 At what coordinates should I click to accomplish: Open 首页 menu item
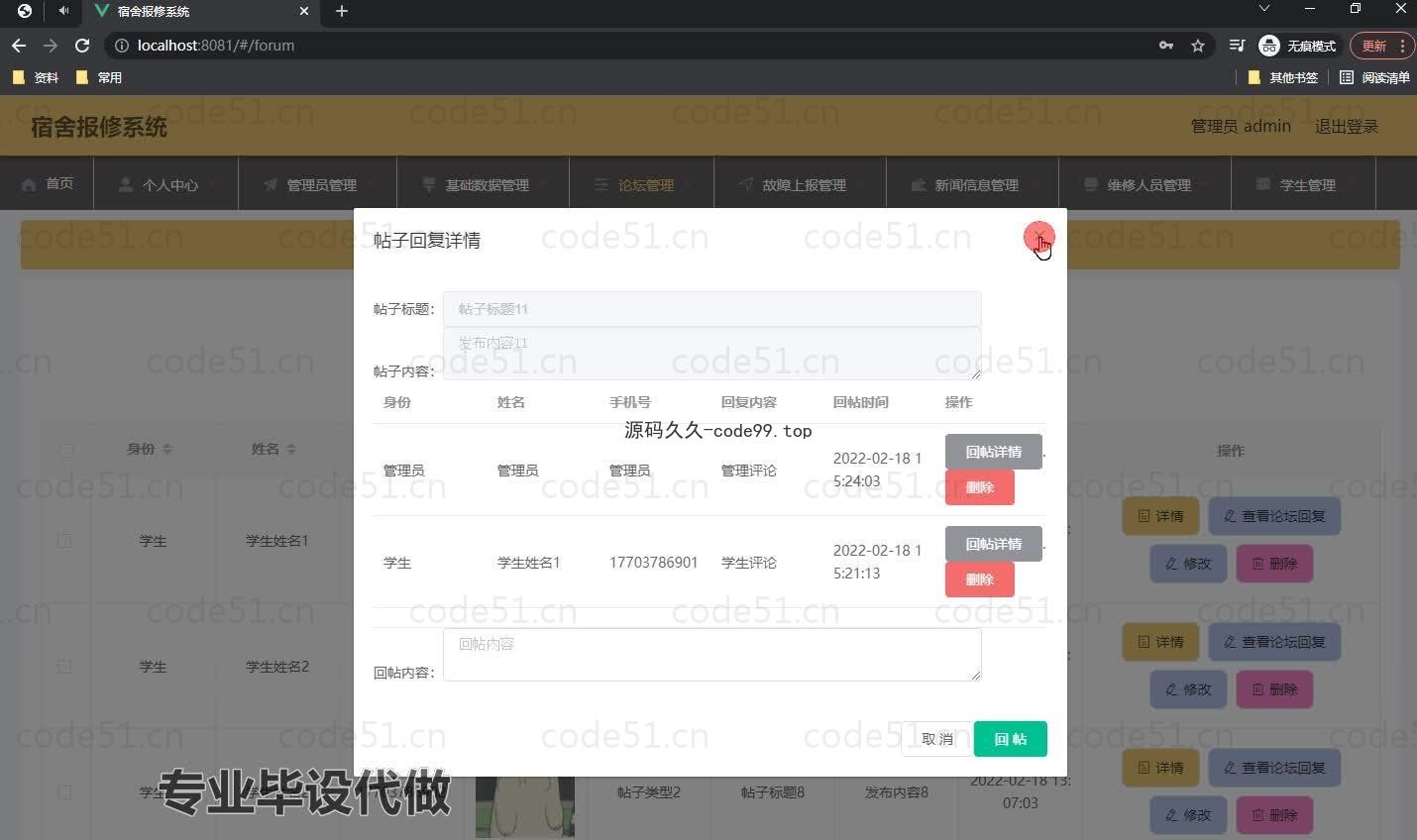click(48, 183)
